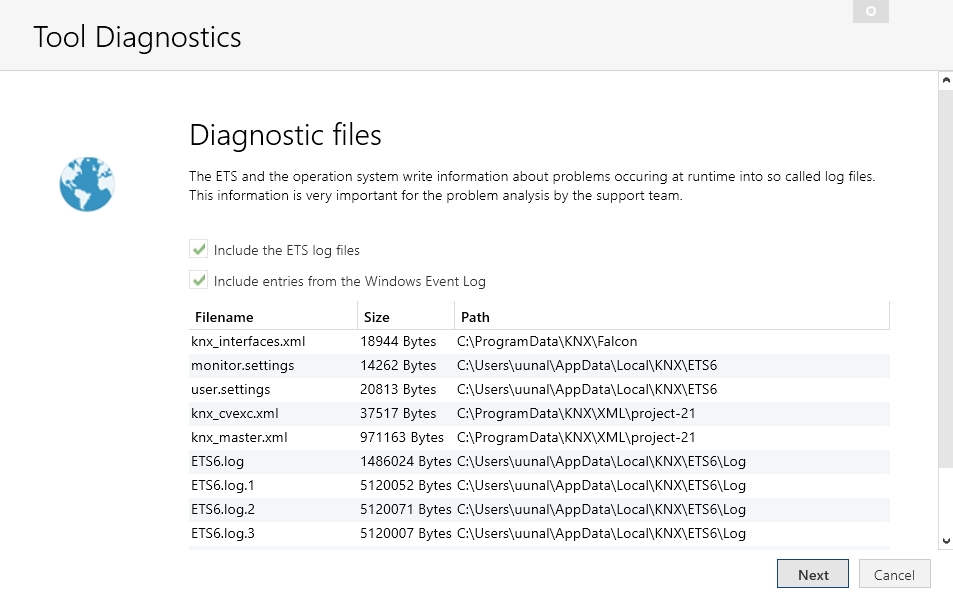The image size is (953, 595).
Task: Select the ETS6.log.1 row
Action: pos(539,486)
